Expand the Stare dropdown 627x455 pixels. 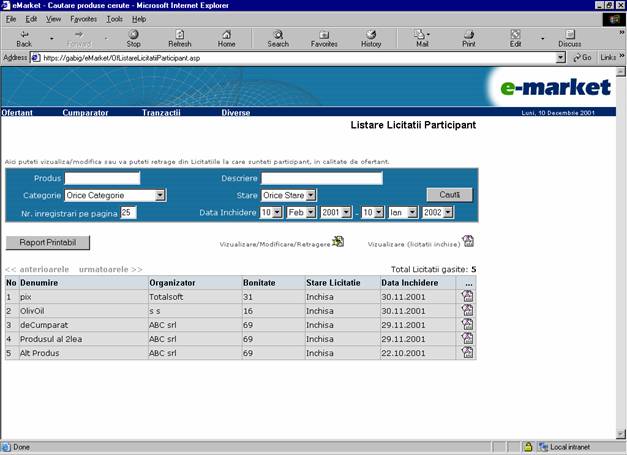tap(311, 196)
